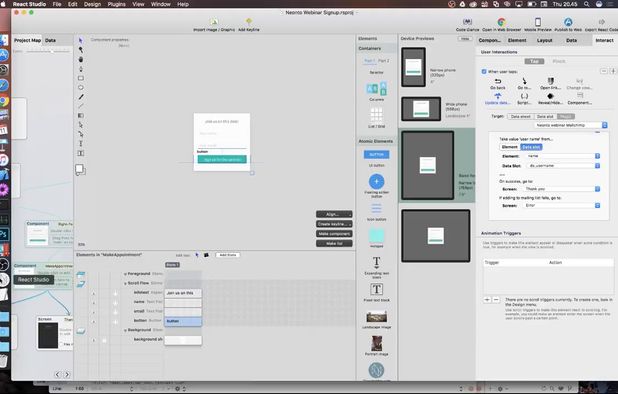This screenshot has height=394, width=618.
Task: Select the Script interaction icon
Action: [524, 96]
